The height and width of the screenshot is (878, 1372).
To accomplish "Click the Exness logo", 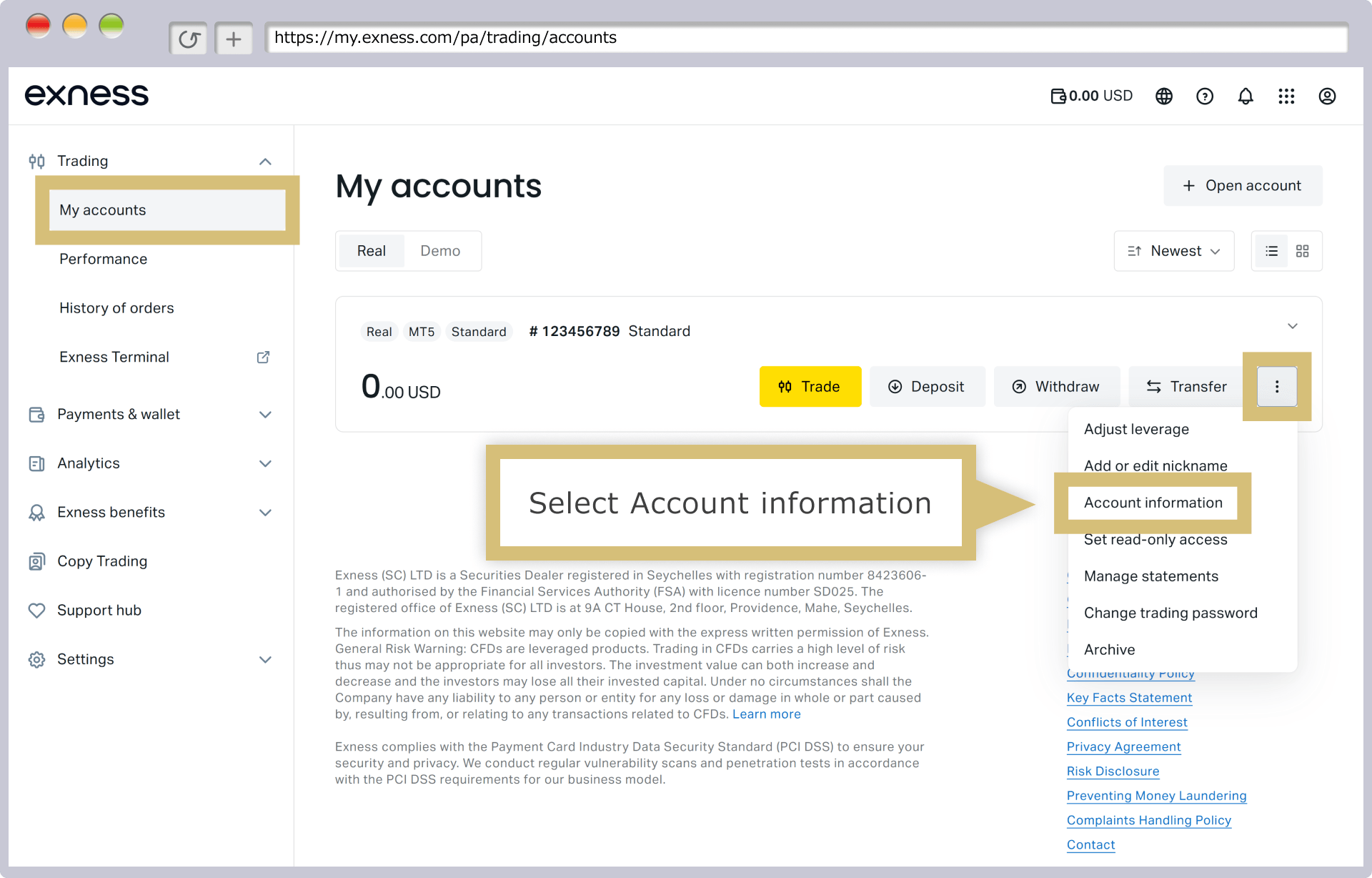I will tap(86, 95).
